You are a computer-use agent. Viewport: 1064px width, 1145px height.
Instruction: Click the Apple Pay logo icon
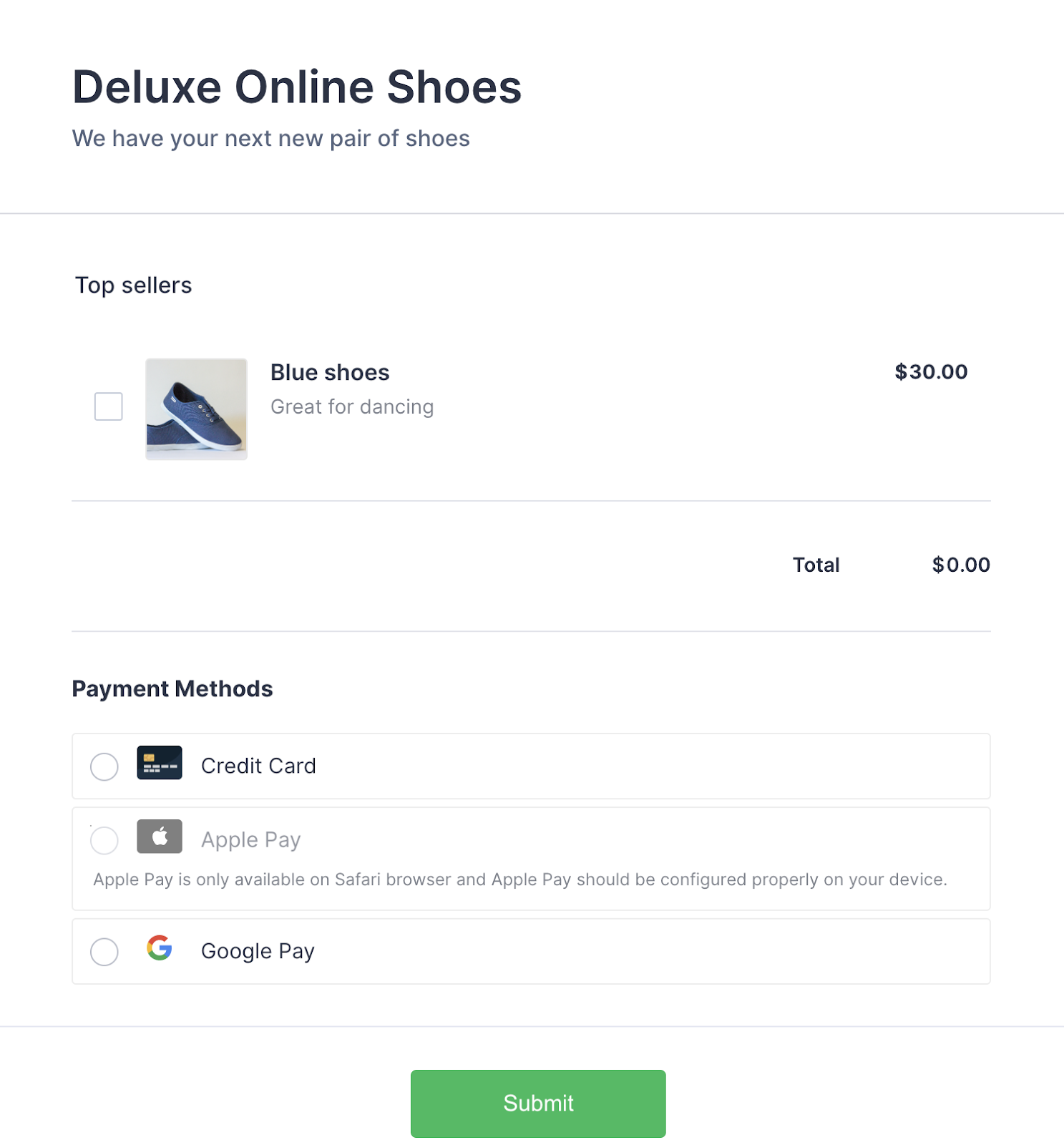pos(160,837)
